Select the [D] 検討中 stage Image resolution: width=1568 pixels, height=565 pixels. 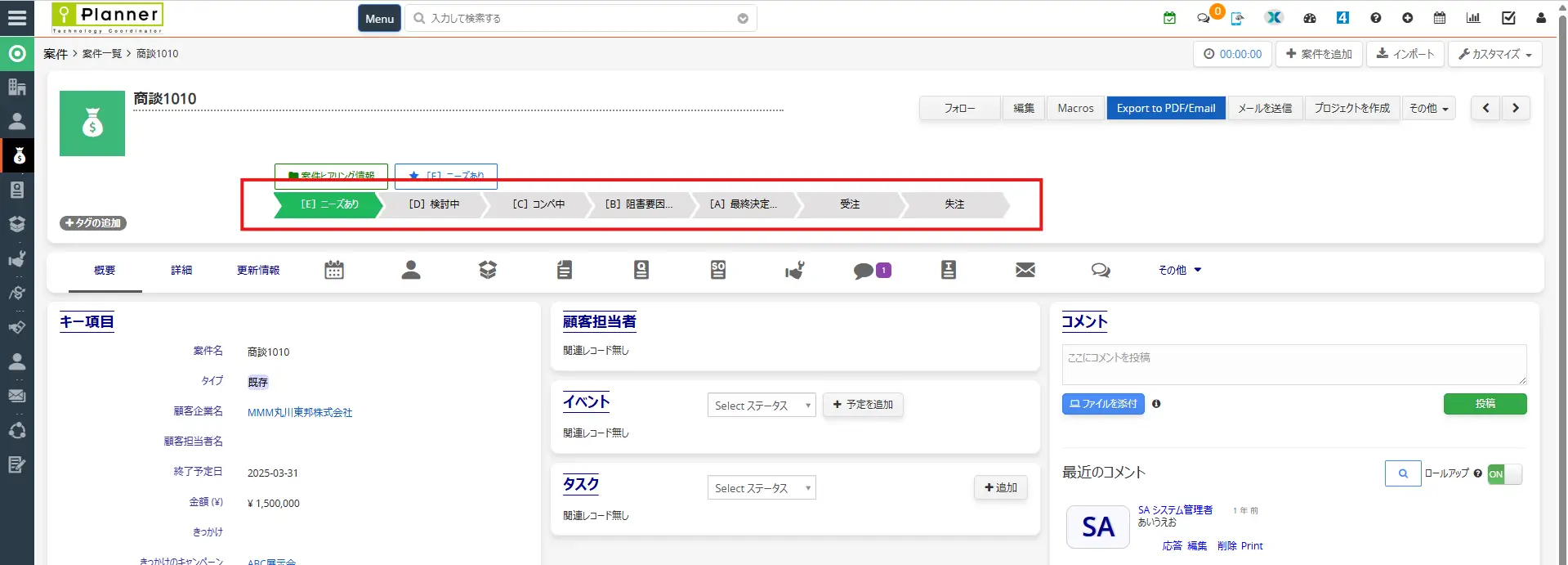tap(434, 204)
